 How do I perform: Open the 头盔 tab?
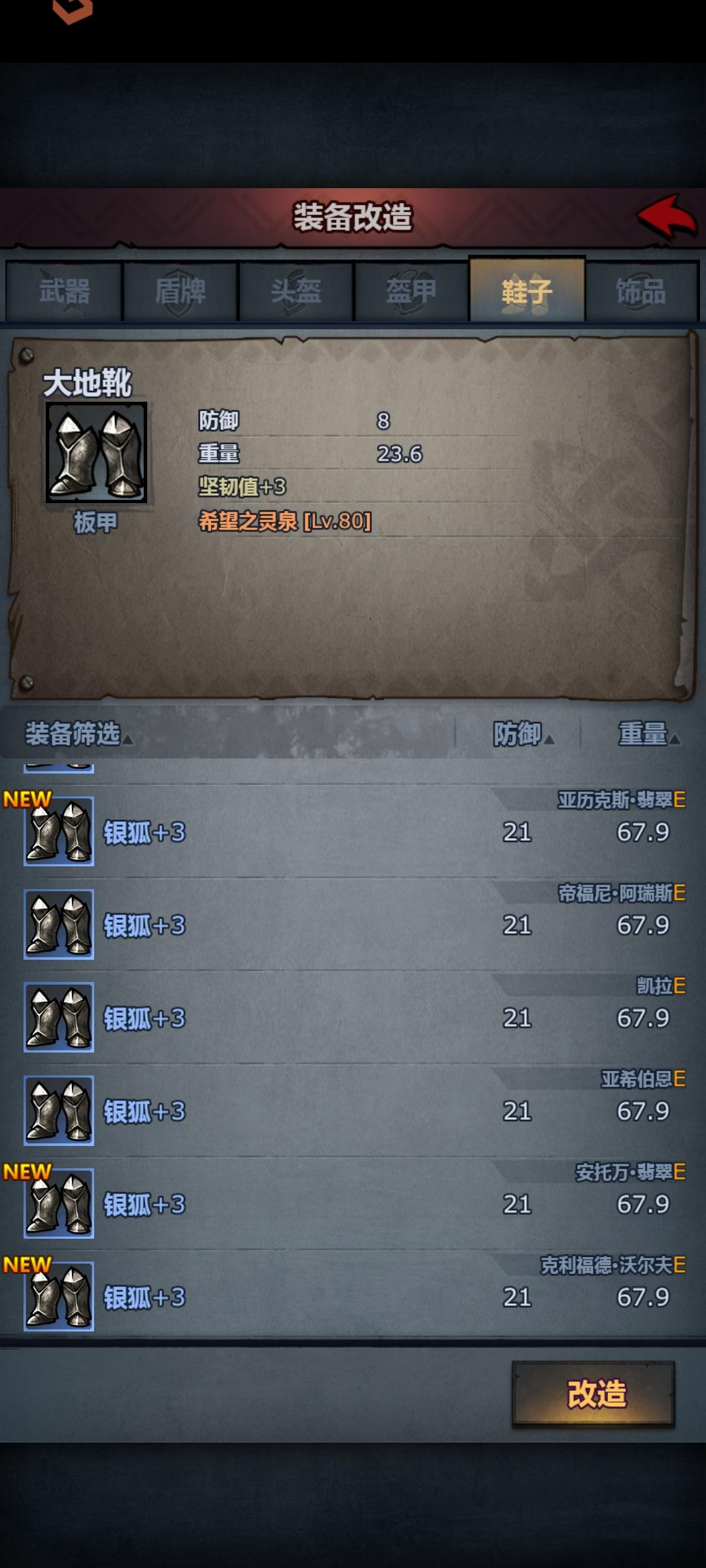coord(295,291)
